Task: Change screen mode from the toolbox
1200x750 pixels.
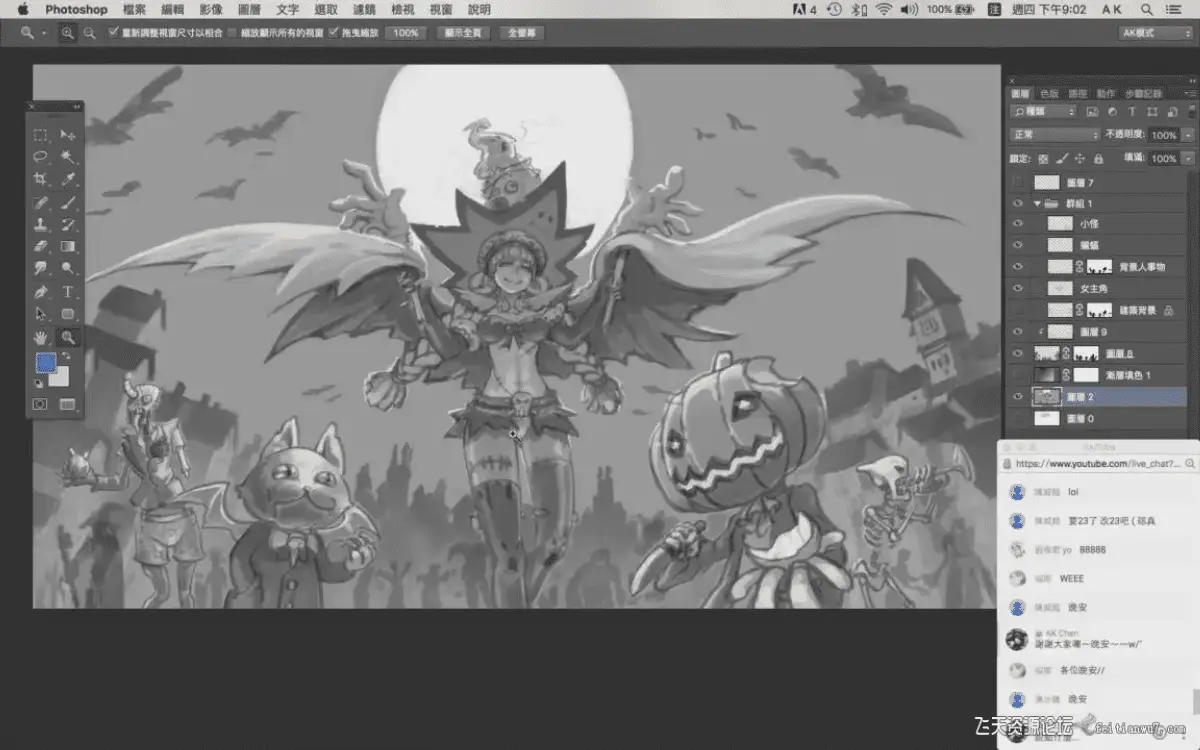Action: tap(68, 404)
